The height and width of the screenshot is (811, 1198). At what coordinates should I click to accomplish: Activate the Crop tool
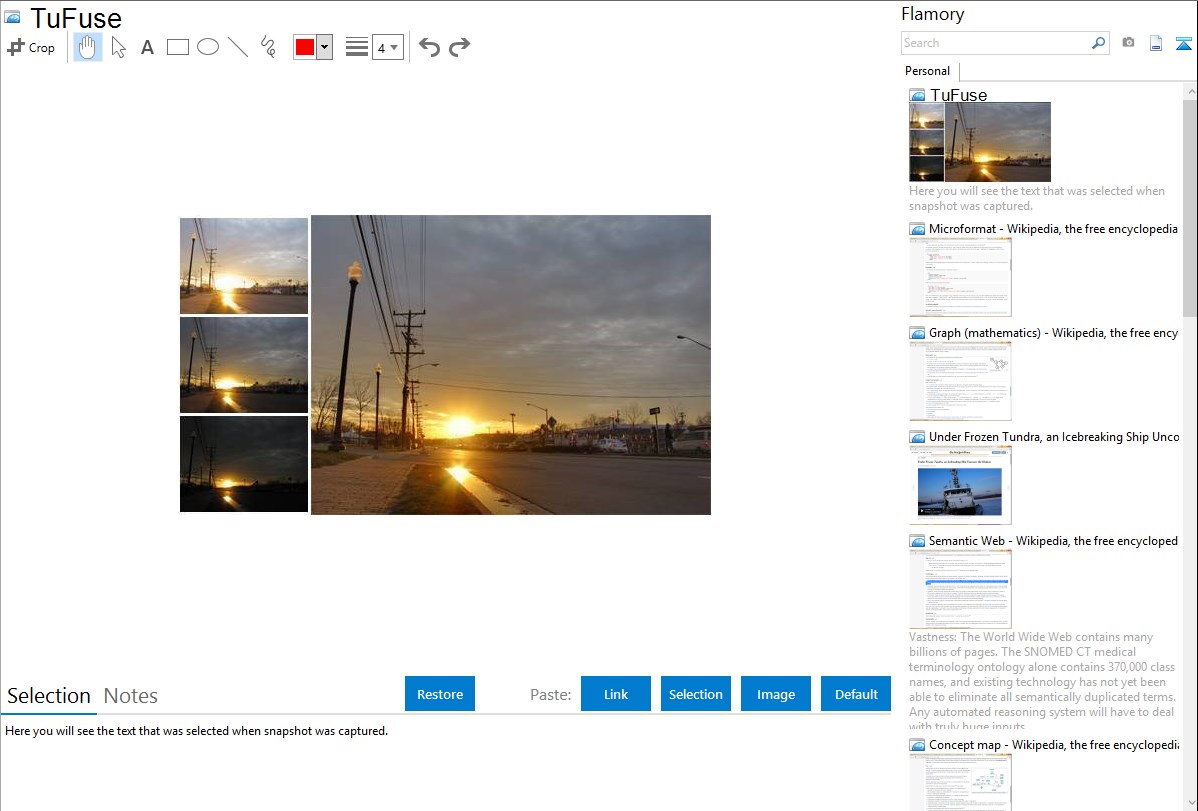(31, 47)
